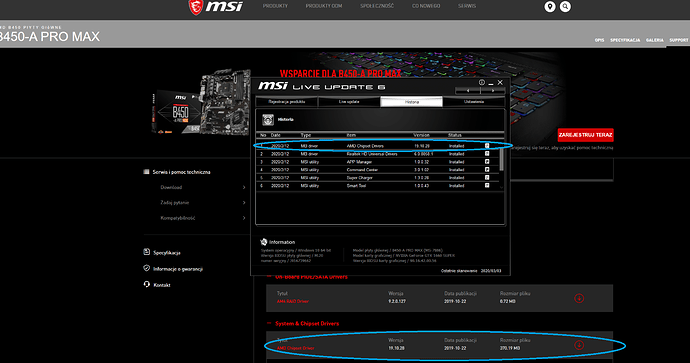Open the location pin icon in header
This screenshot has width=690, height=363.
coord(550,7)
